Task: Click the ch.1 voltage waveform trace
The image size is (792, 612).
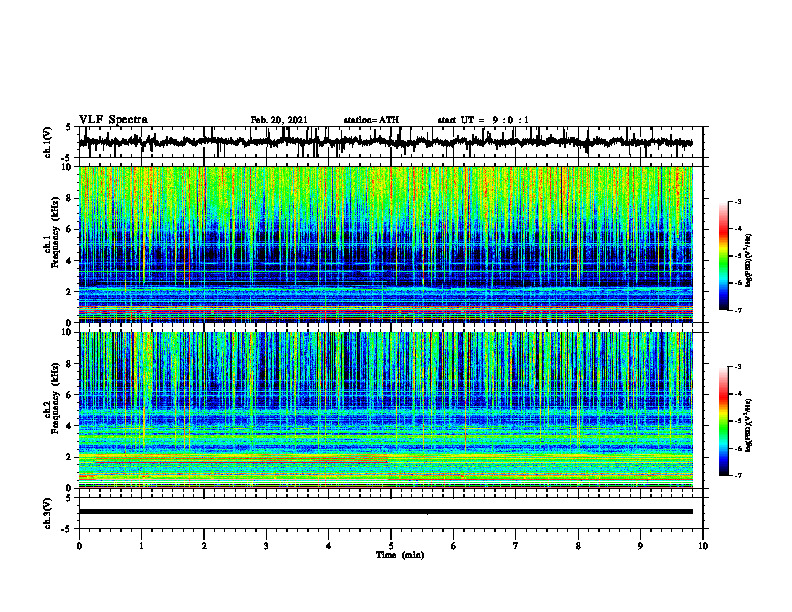Action: click(385, 142)
